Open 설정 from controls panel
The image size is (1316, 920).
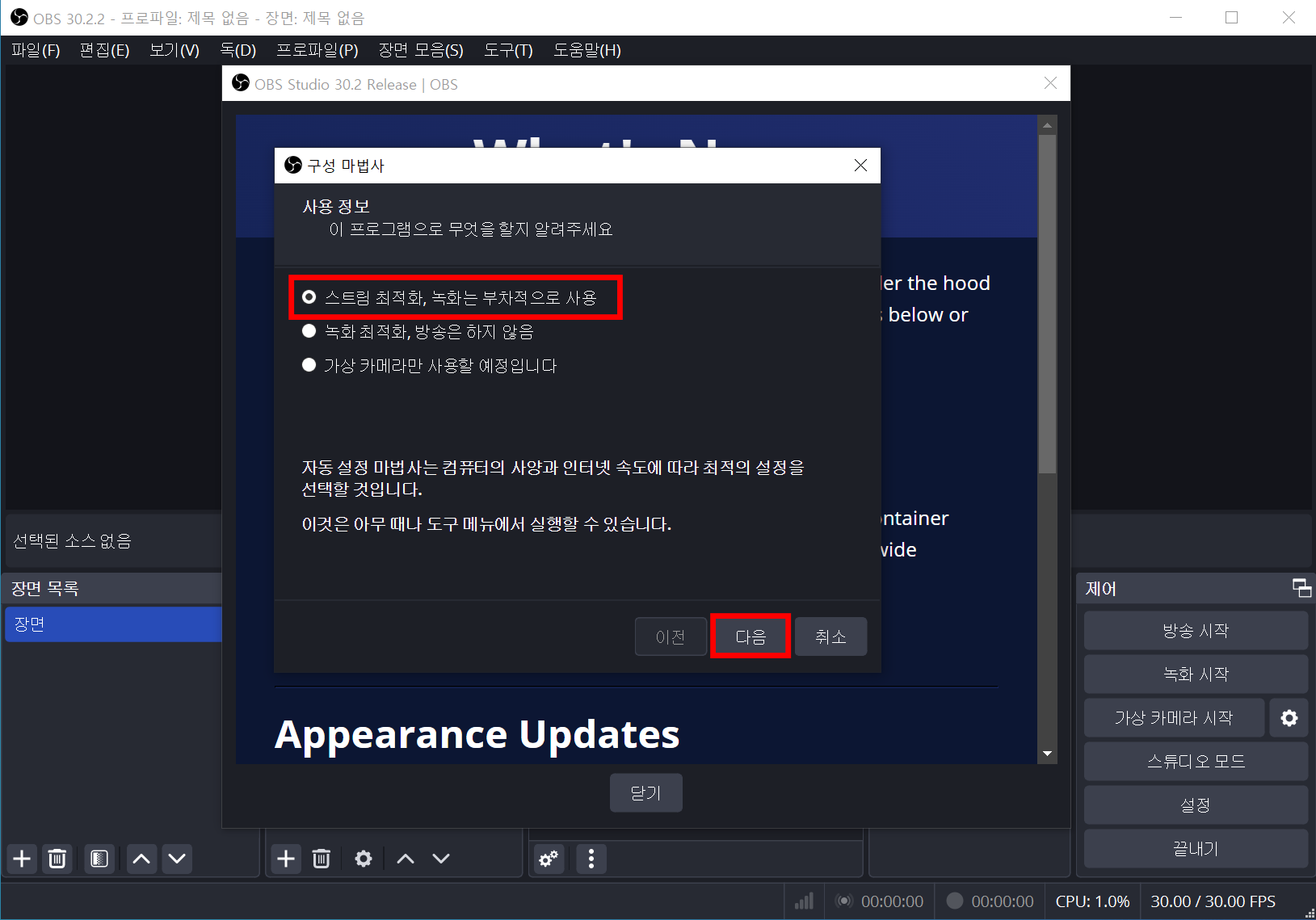pos(1196,805)
